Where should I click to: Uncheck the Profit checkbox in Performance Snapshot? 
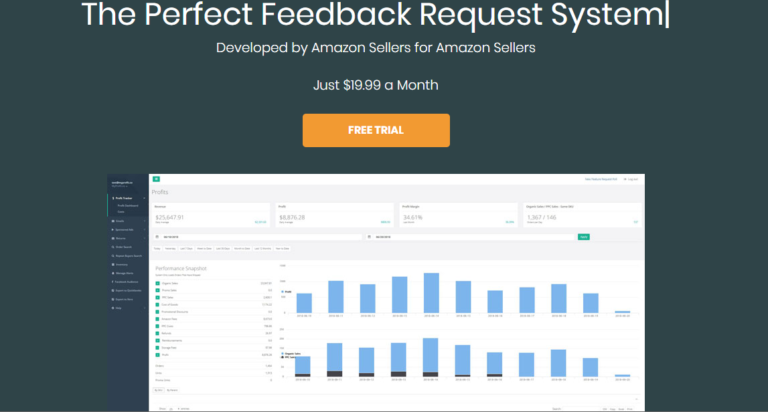[x=158, y=355]
